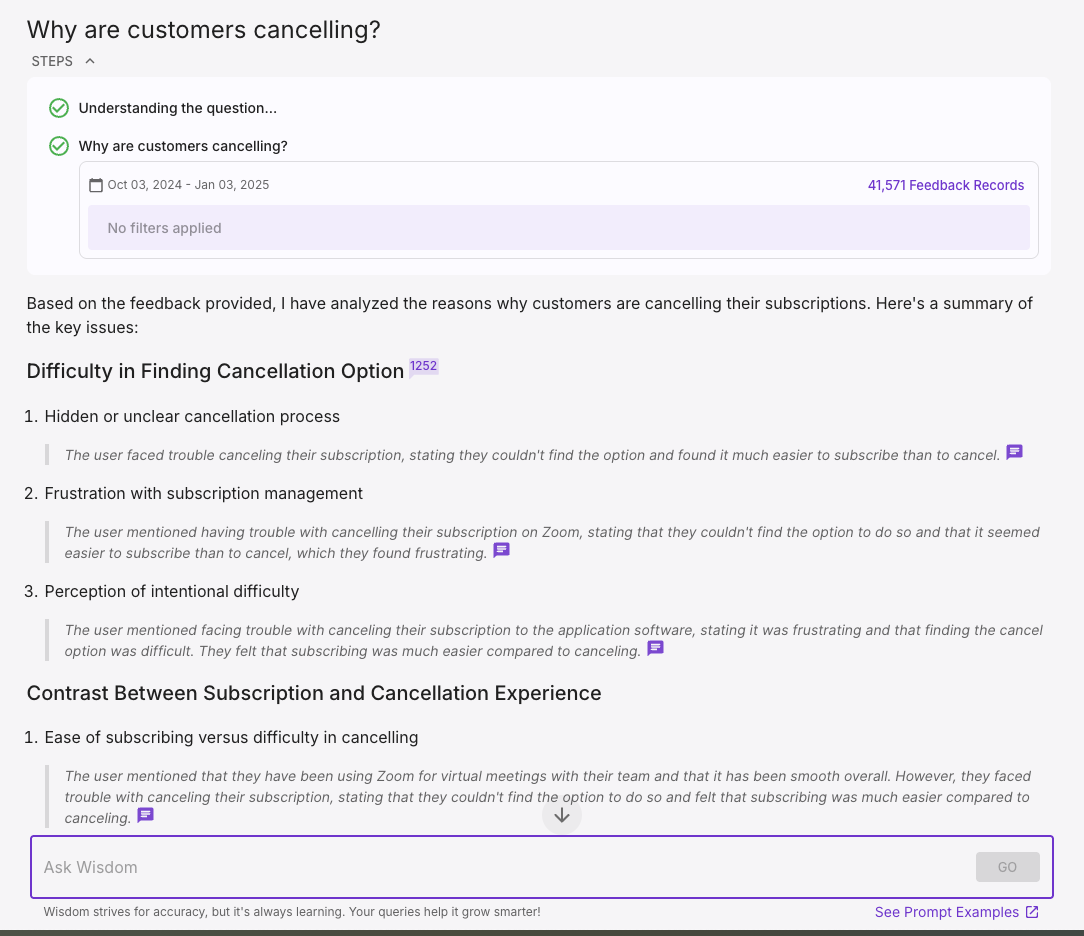Image resolution: width=1084 pixels, height=936 pixels.
Task: Click the text Hidden or unclear cancellation process
Action: (192, 417)
